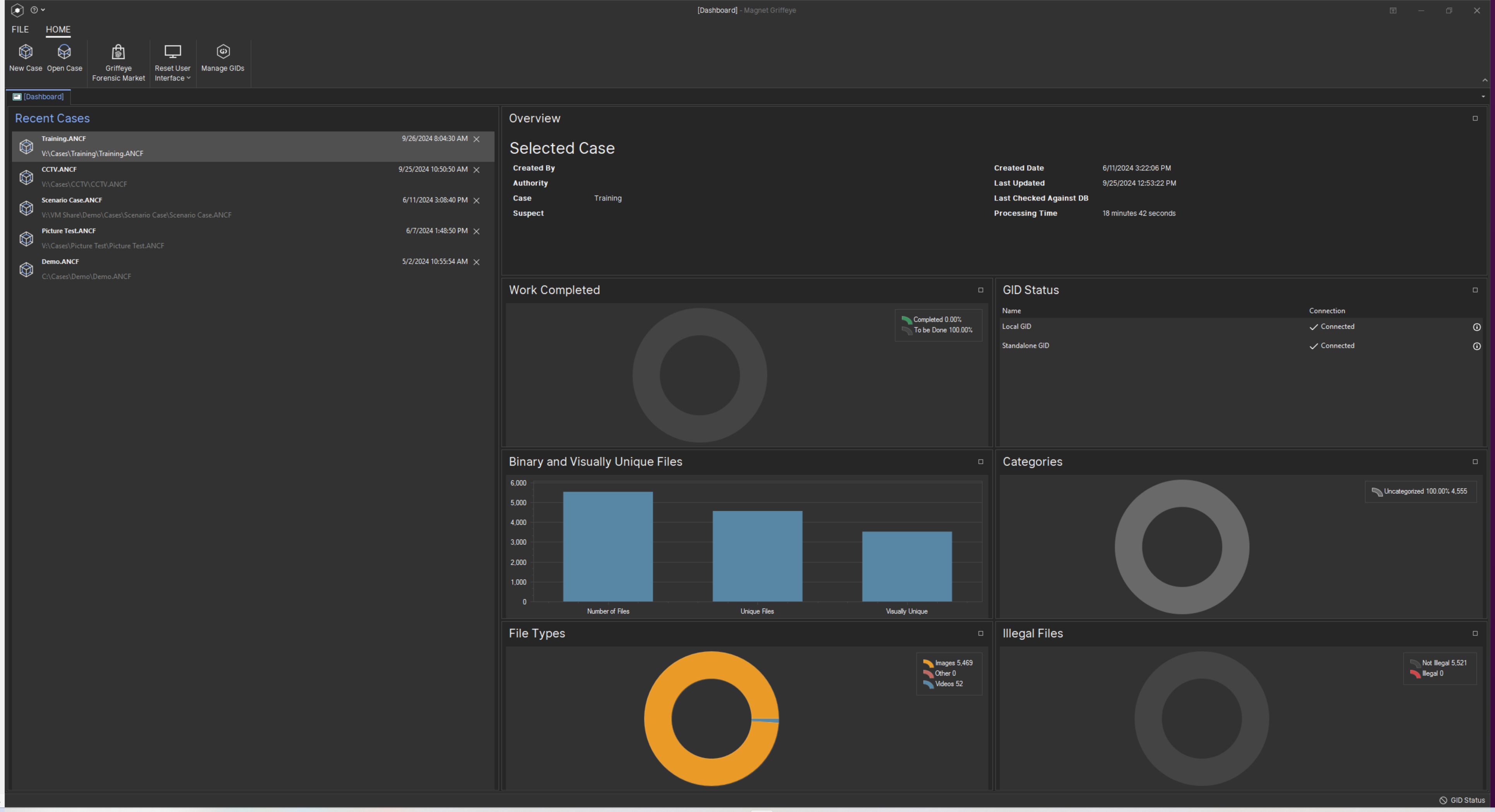
Task: Remove CCTV.ANCF from recent cases
Action: tap(477, 170)
